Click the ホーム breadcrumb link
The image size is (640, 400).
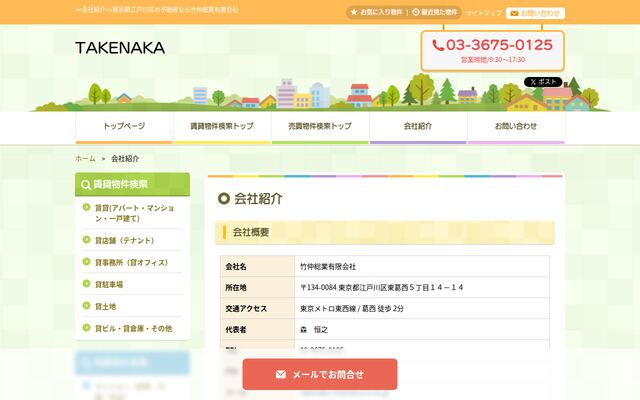coord(85,159)
